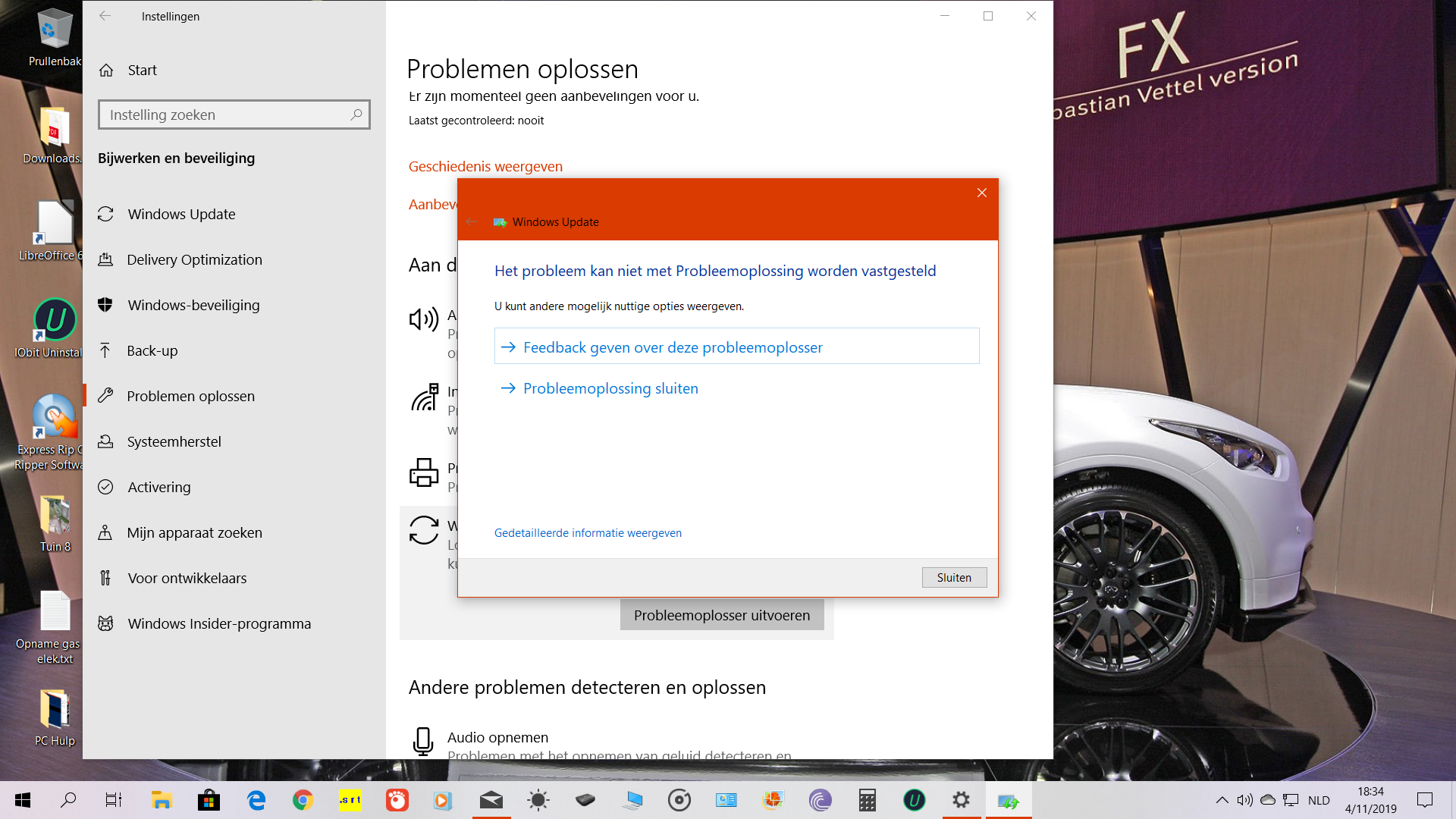
Task: Close the Windows Update troubleshooter dialog
Action: [981, 193]
